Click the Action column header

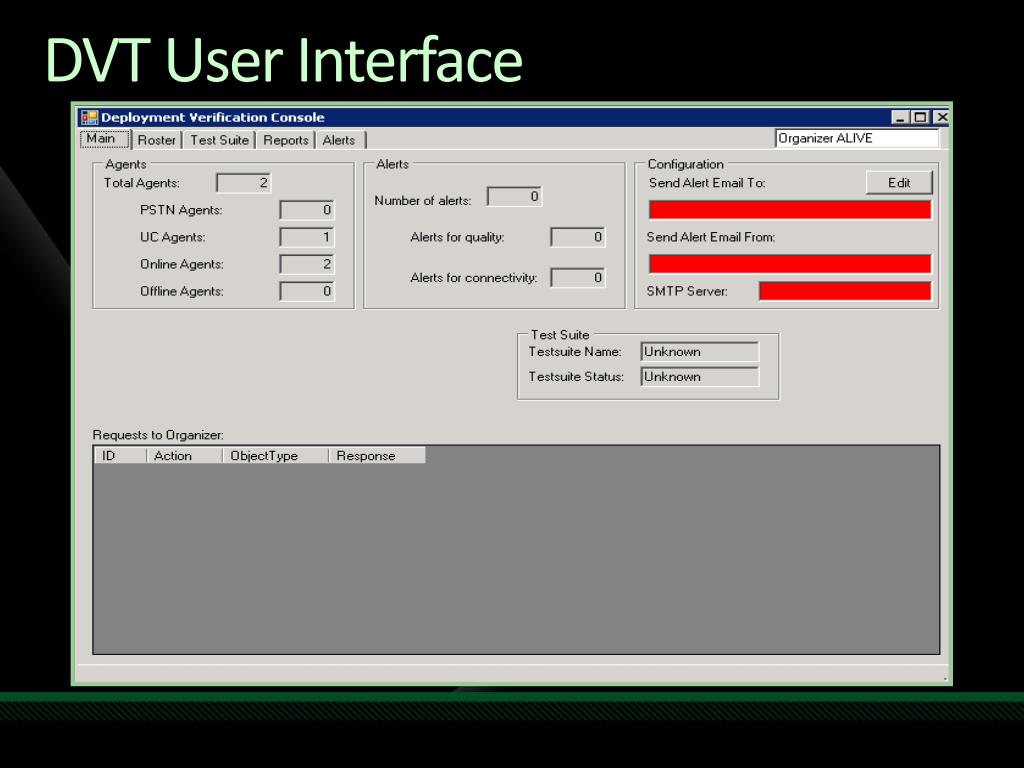tap(185, 455)
